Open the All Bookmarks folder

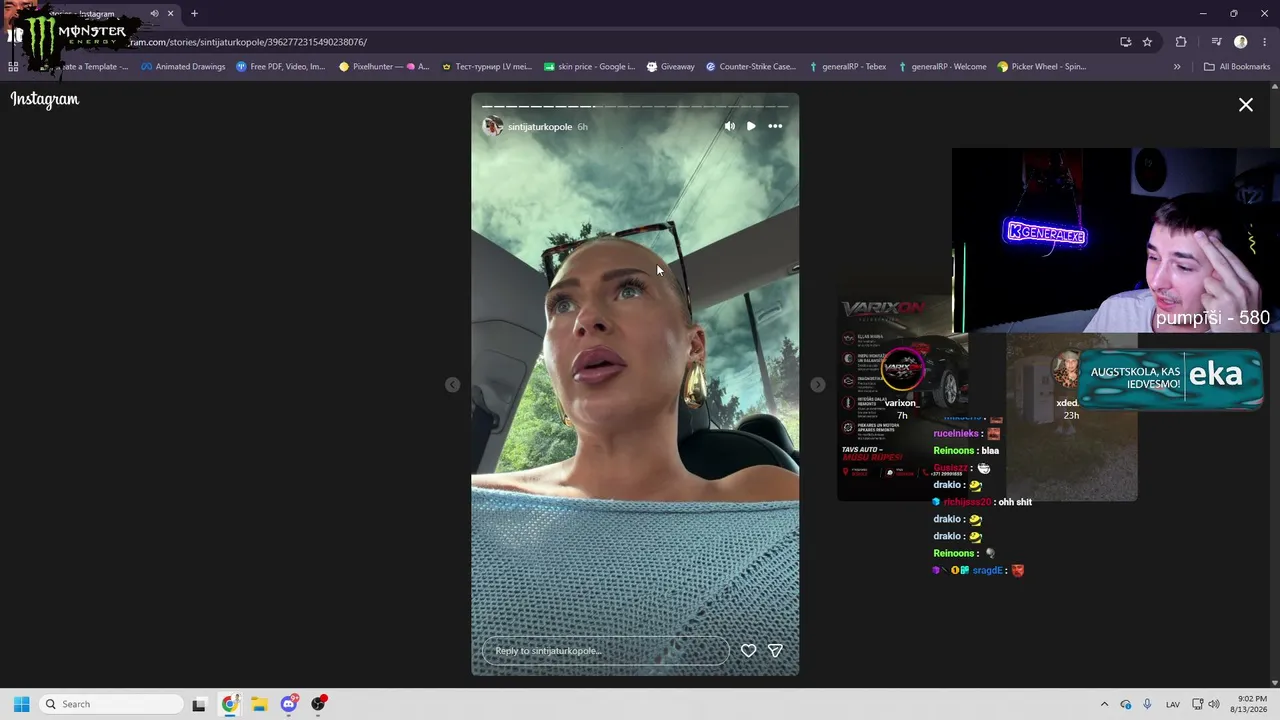pyautogui.click(x=1237, y=67)
